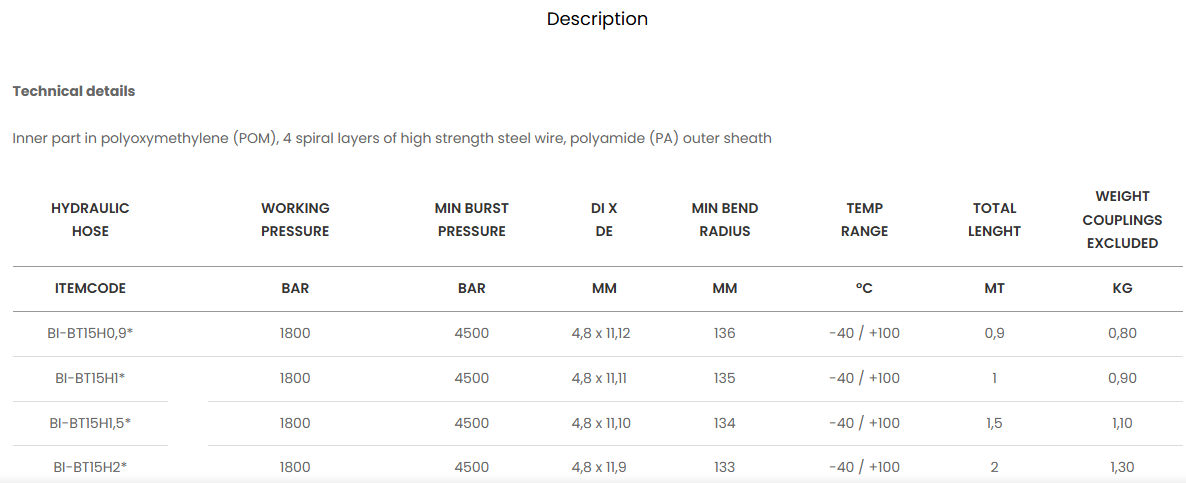This screenshot has height=483, width=1186.
Task: Click the Total Lenght column header
Action: point(994,220)
